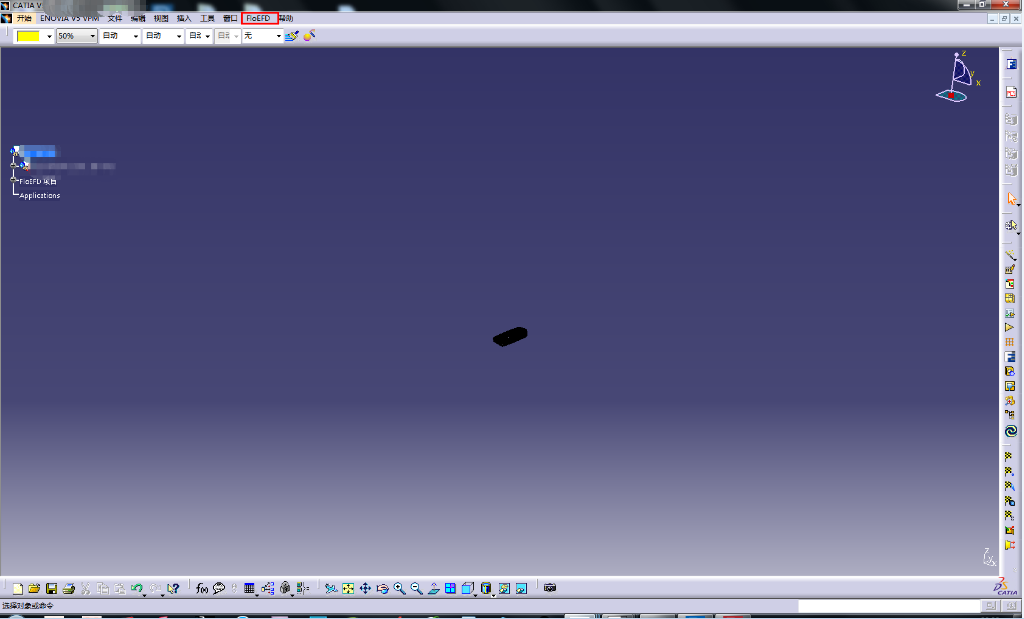Image resolution: width=1024 pixels, height=619 pixels.
Task: Click the Fly Mode airplane icon
Action: click(x=331, y=588)
